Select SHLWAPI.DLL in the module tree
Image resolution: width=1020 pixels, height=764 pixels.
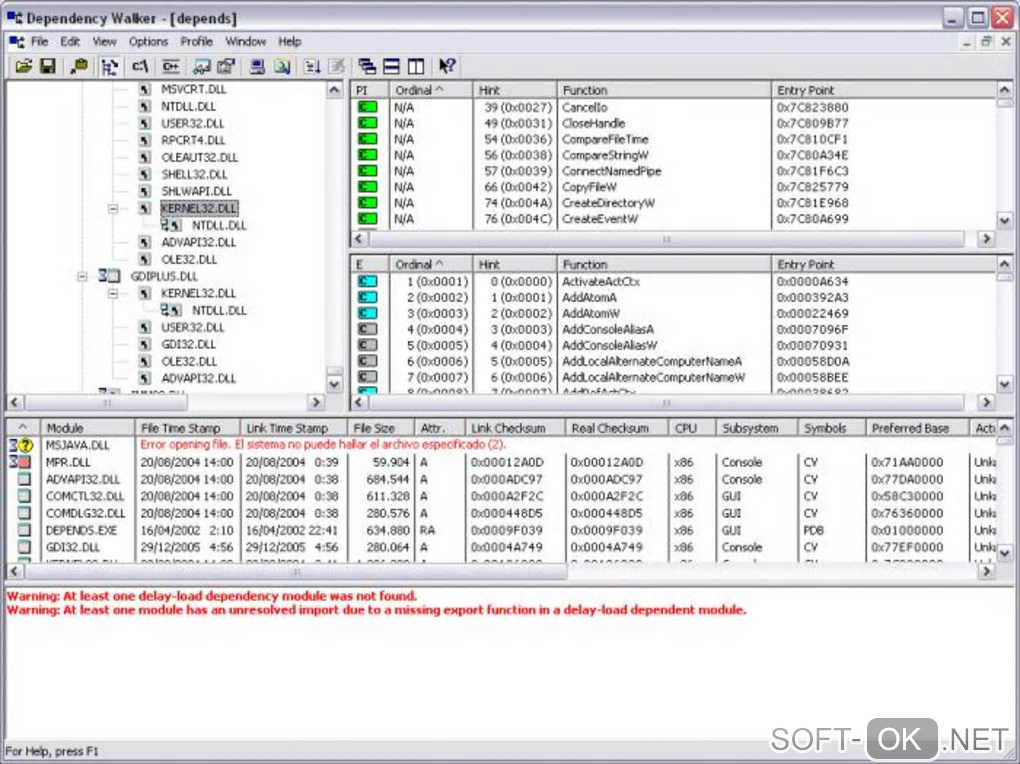(196, 191)
